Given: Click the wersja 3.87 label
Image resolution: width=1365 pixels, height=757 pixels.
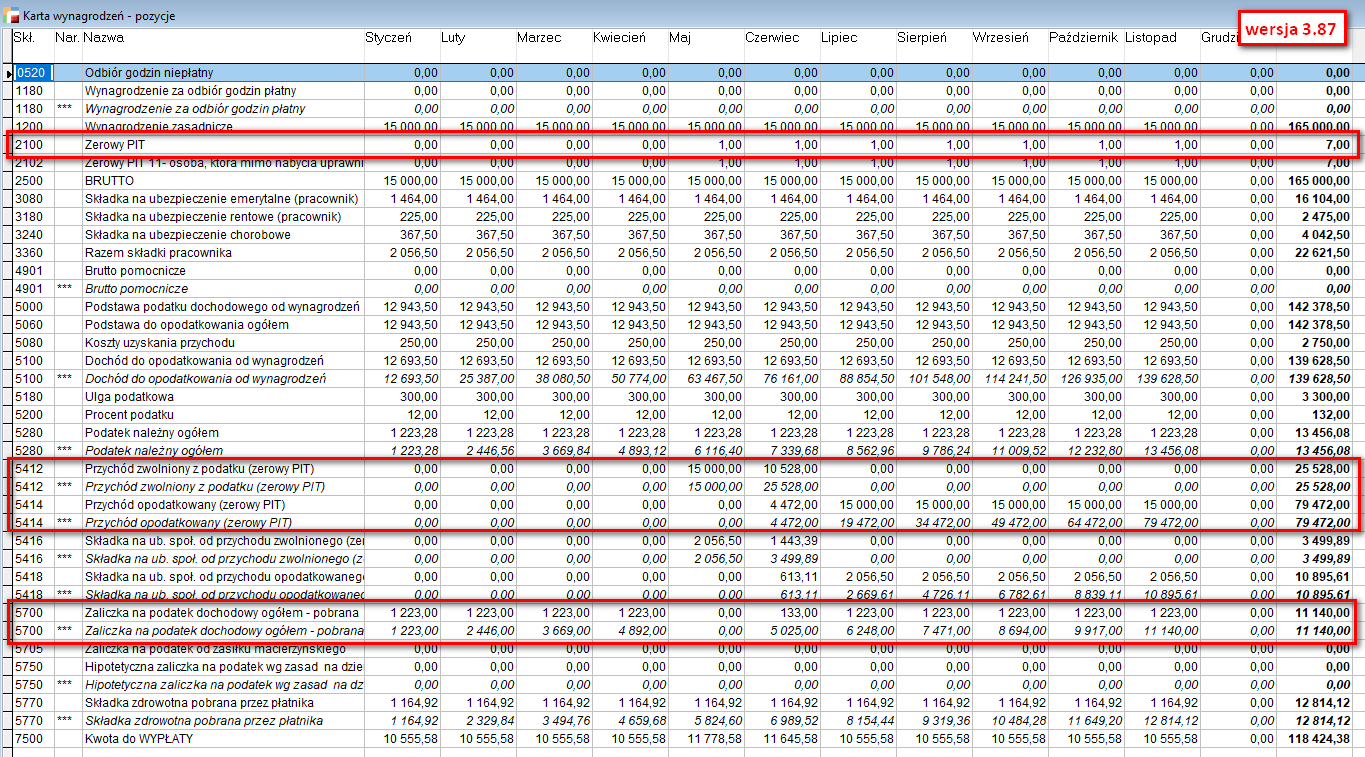Looking at the screenshot, I should pyautogui.click(x=1290, y=29).
